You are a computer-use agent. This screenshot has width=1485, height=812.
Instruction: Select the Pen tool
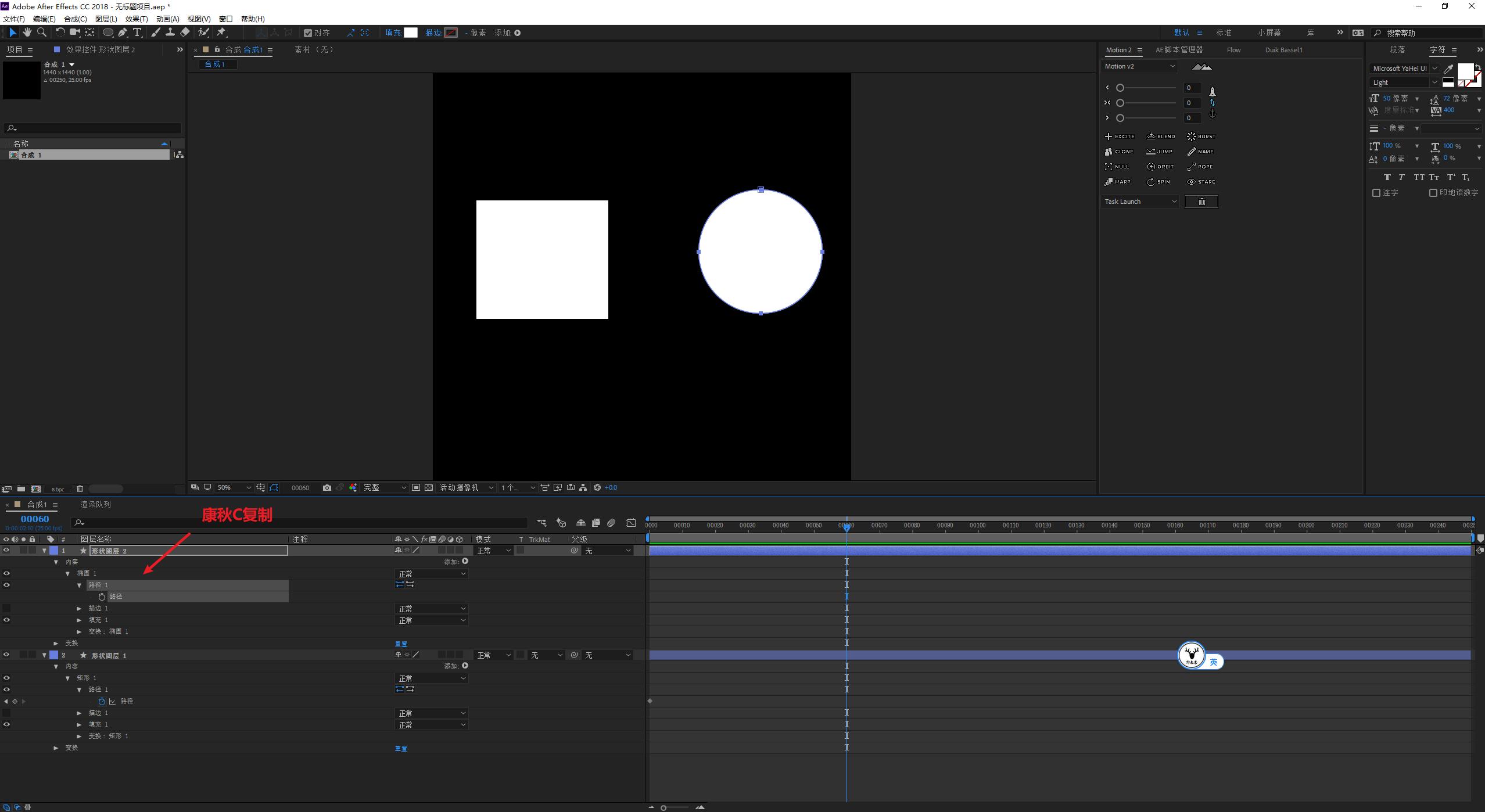pos(123,33)
